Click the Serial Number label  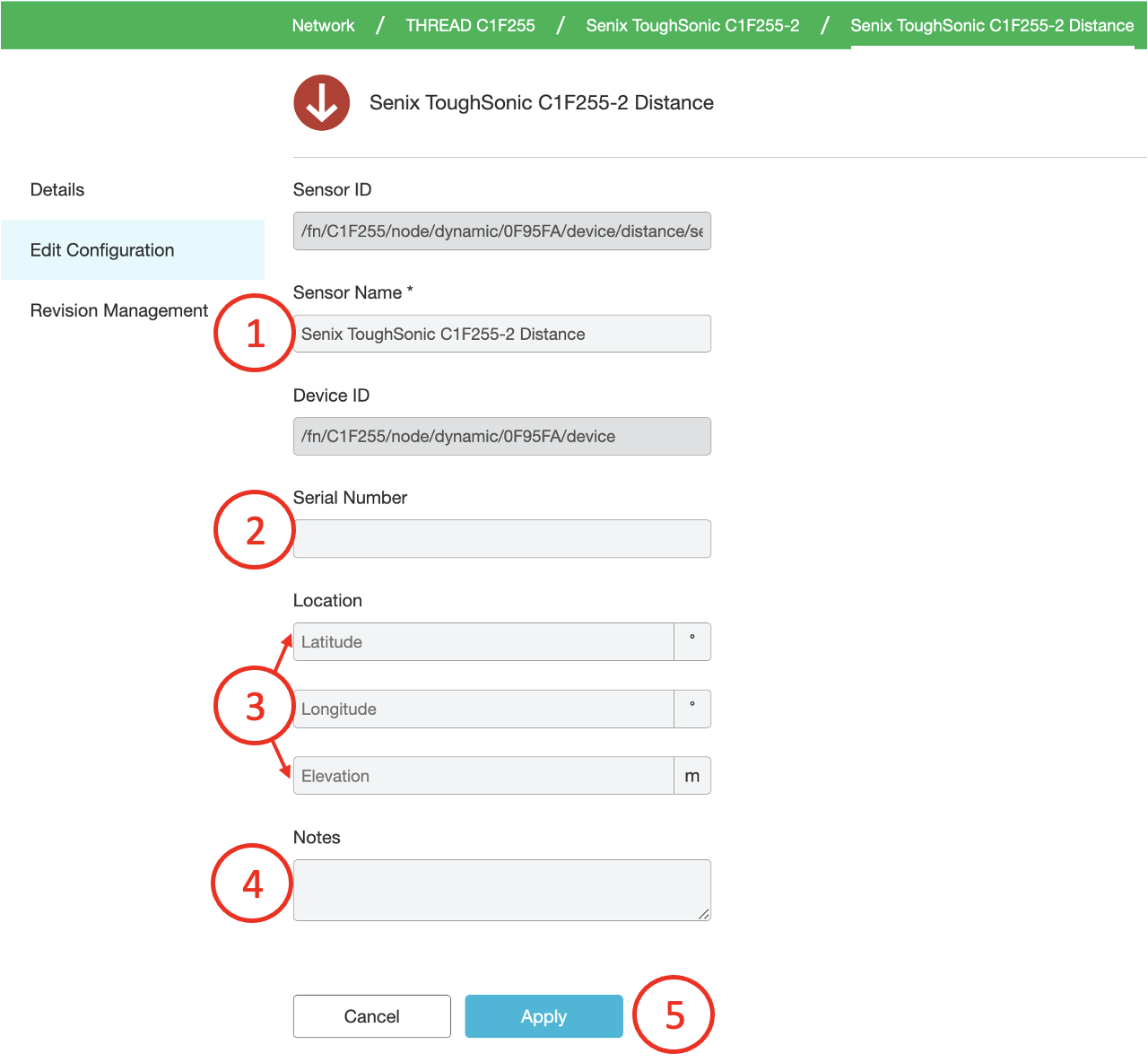[x=350, y=498]
